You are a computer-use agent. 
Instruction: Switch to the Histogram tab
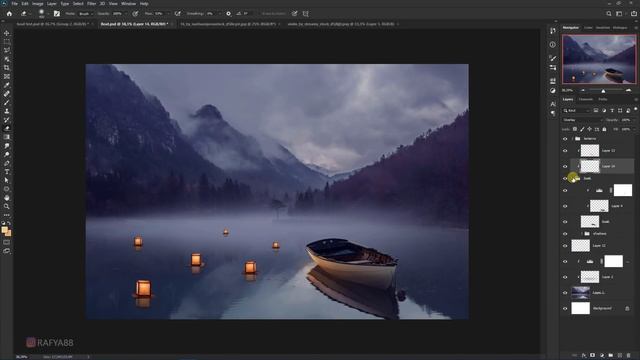click(620, 28)
